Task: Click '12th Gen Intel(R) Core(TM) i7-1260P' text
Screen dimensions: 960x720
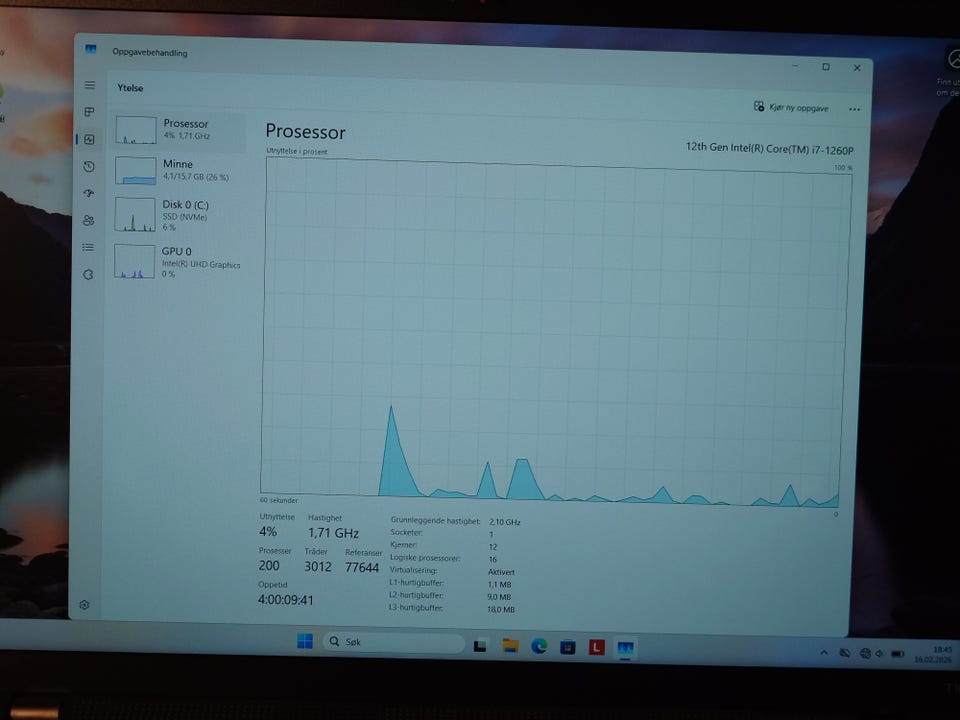Action: point(770,148)
